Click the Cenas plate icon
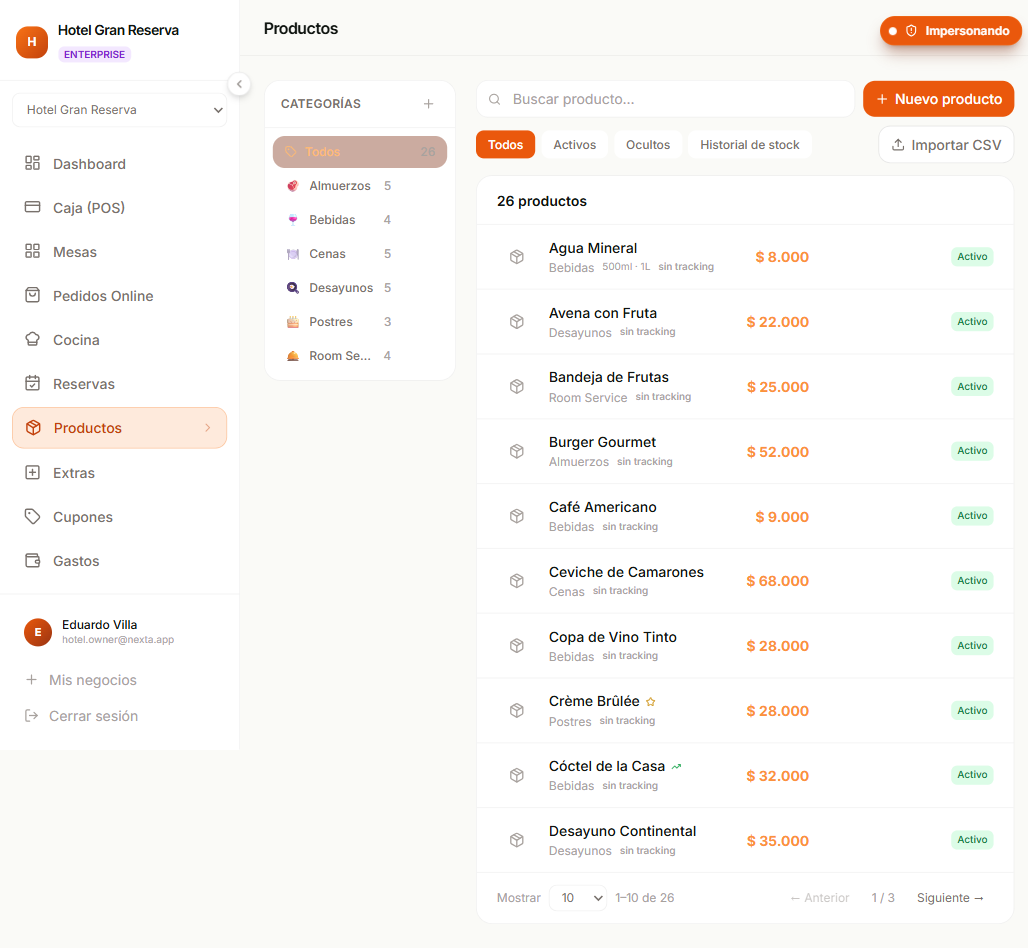Image resolution: width=1028 pixels, height=948 pixels. pyautogui.click(x=292, y=254)
